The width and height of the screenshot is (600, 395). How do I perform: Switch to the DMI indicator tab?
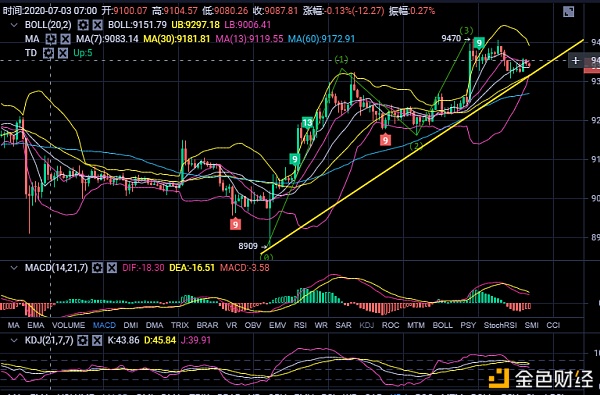click(x=131, y=325)
